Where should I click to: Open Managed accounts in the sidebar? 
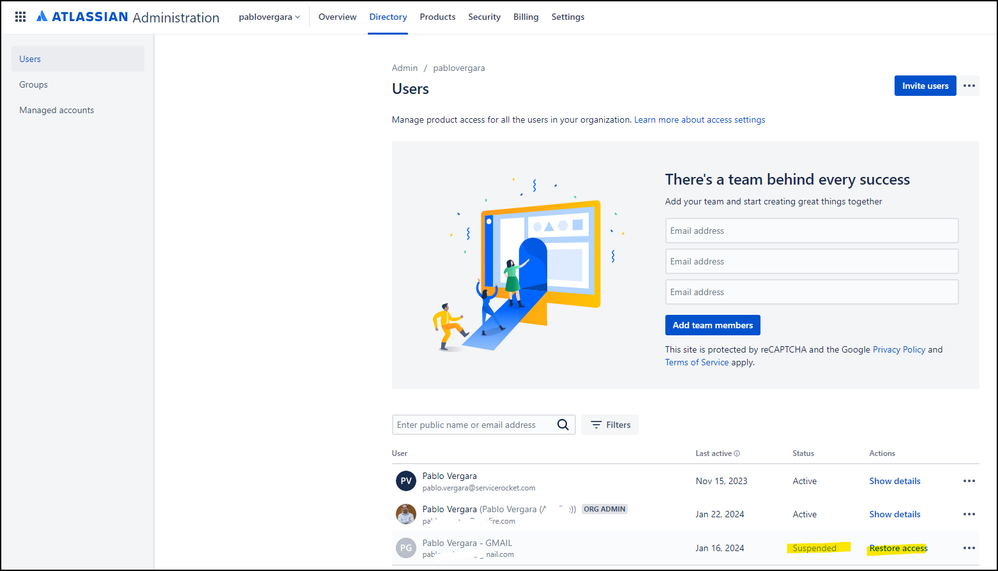(x=78, y=109)
